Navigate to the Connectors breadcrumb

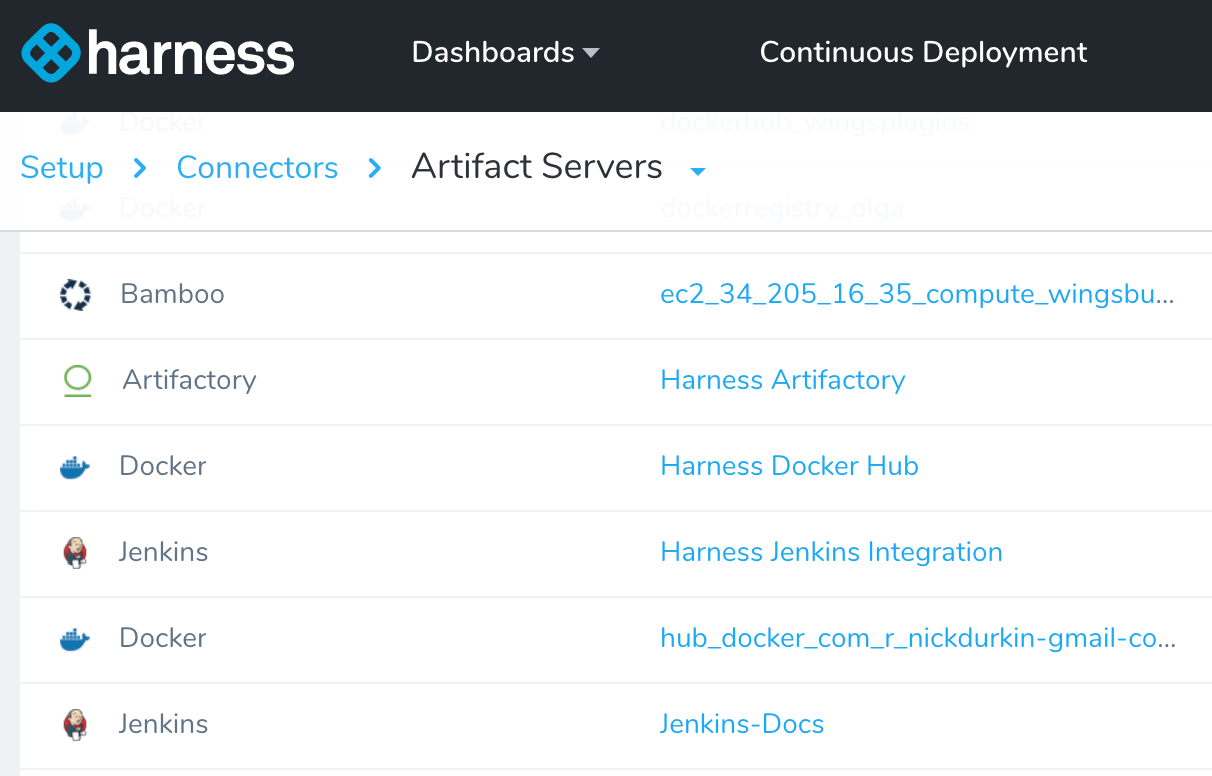[x=257, y=167]
